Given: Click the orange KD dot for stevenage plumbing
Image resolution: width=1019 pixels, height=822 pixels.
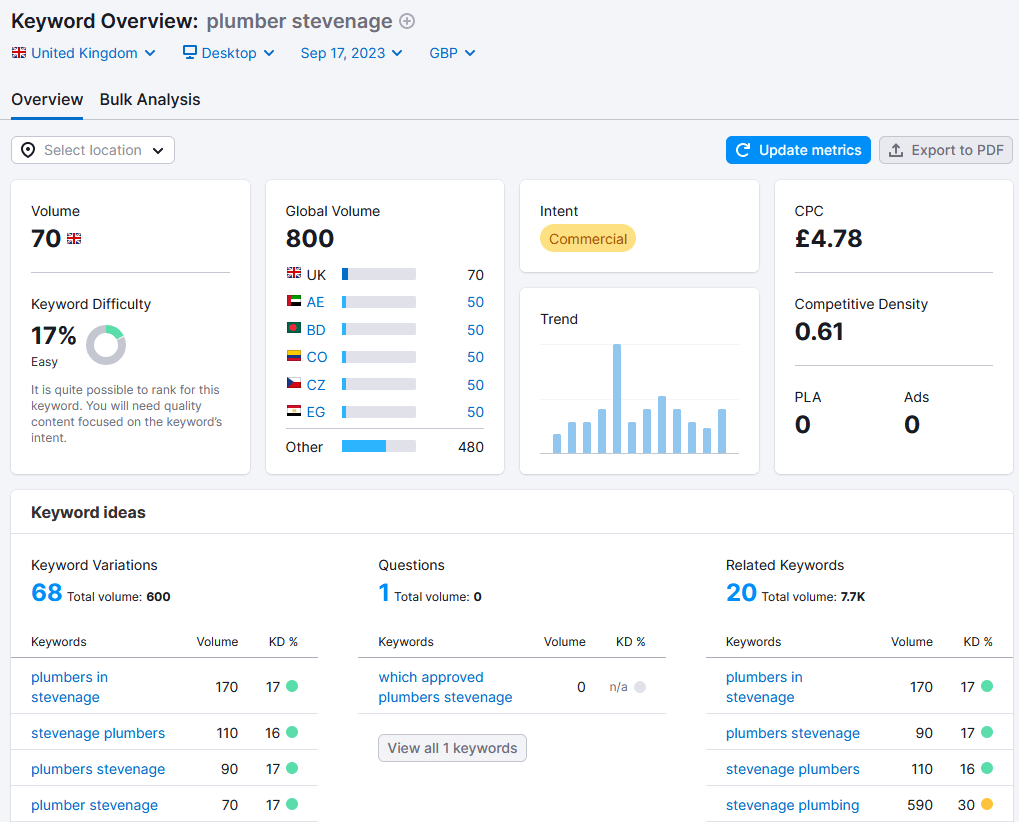Looking at the screenshot, I should (x=987, y=805).
